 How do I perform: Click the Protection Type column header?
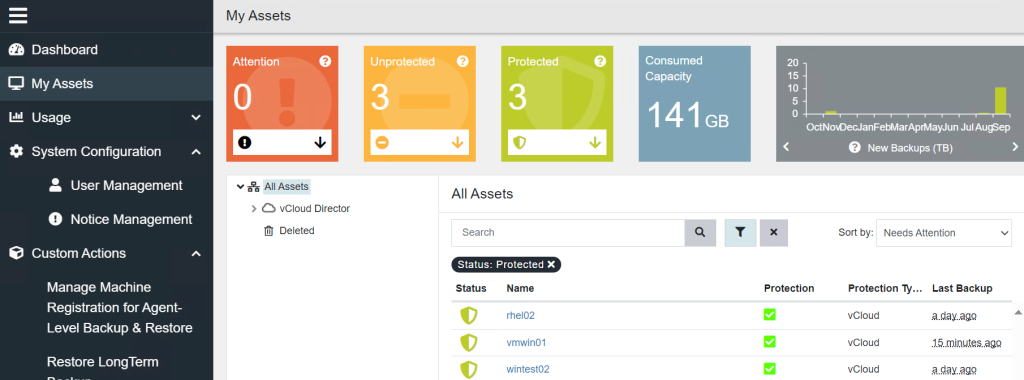[885, 288]
